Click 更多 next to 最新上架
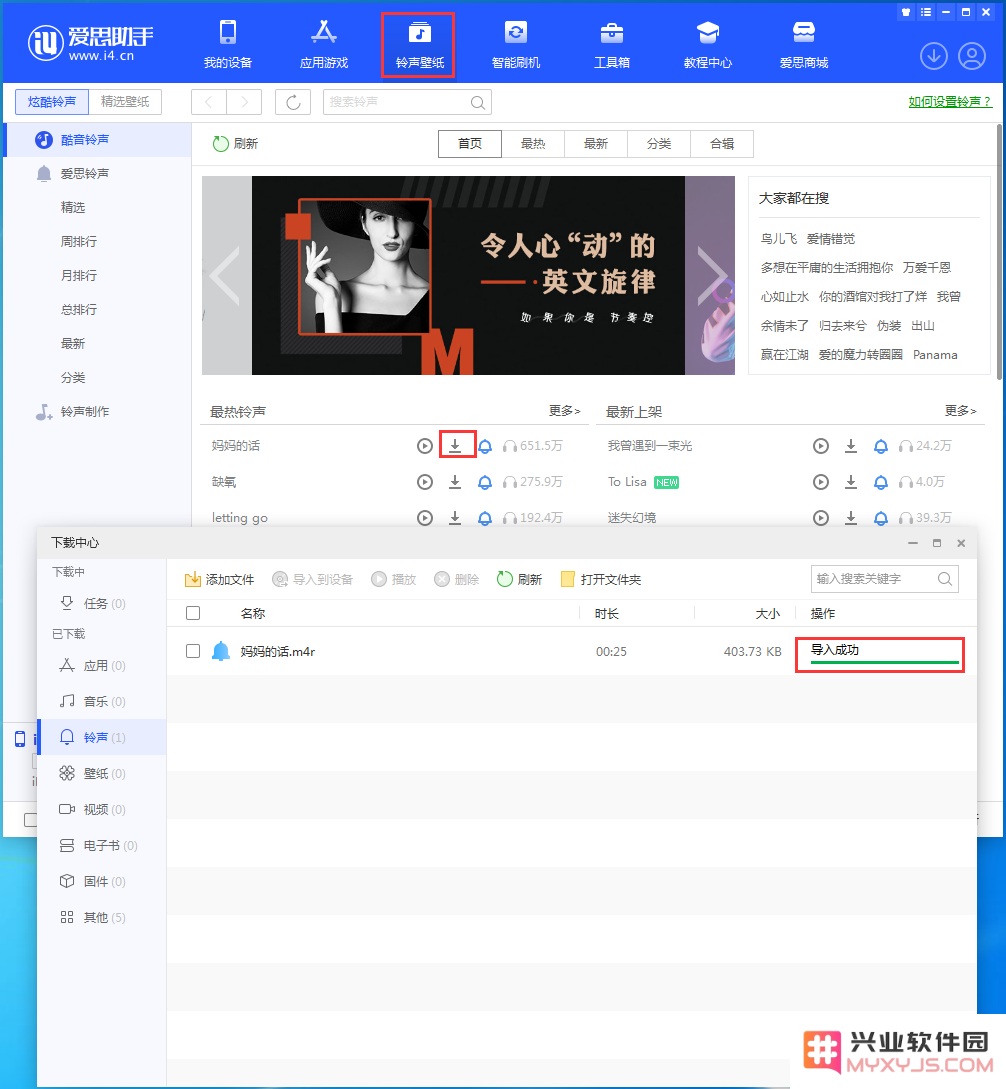Viewport: 1006px width, 1089px height. [x=960, y=411]
